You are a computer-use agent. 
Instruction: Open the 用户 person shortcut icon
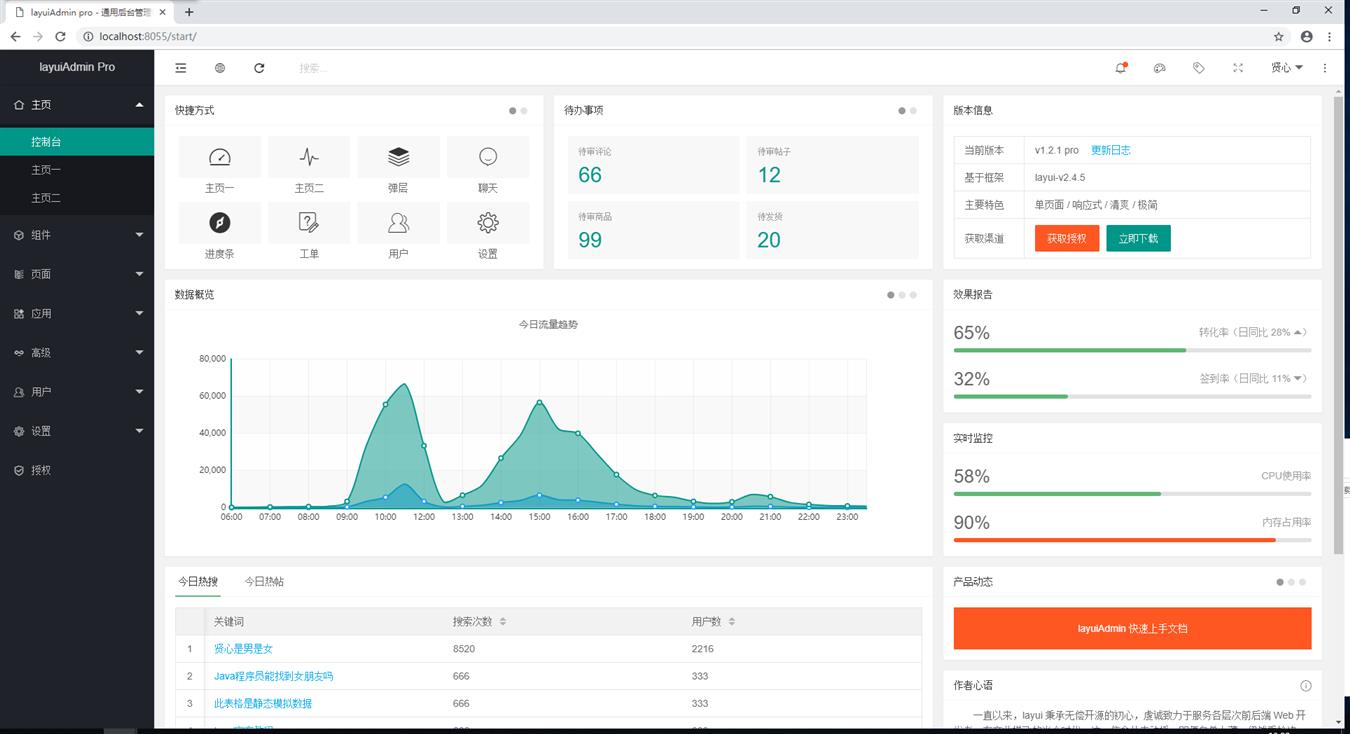398,223
